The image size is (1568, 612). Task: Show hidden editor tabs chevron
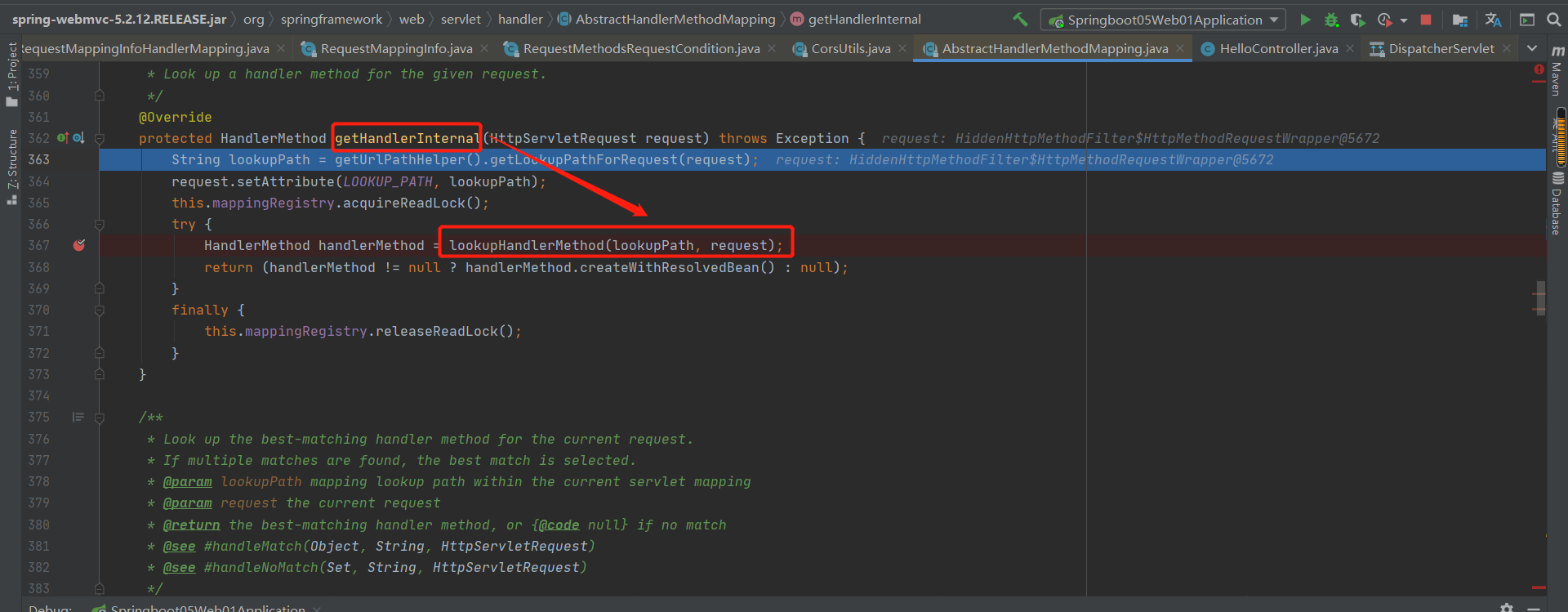click(x=1532, y=49)
